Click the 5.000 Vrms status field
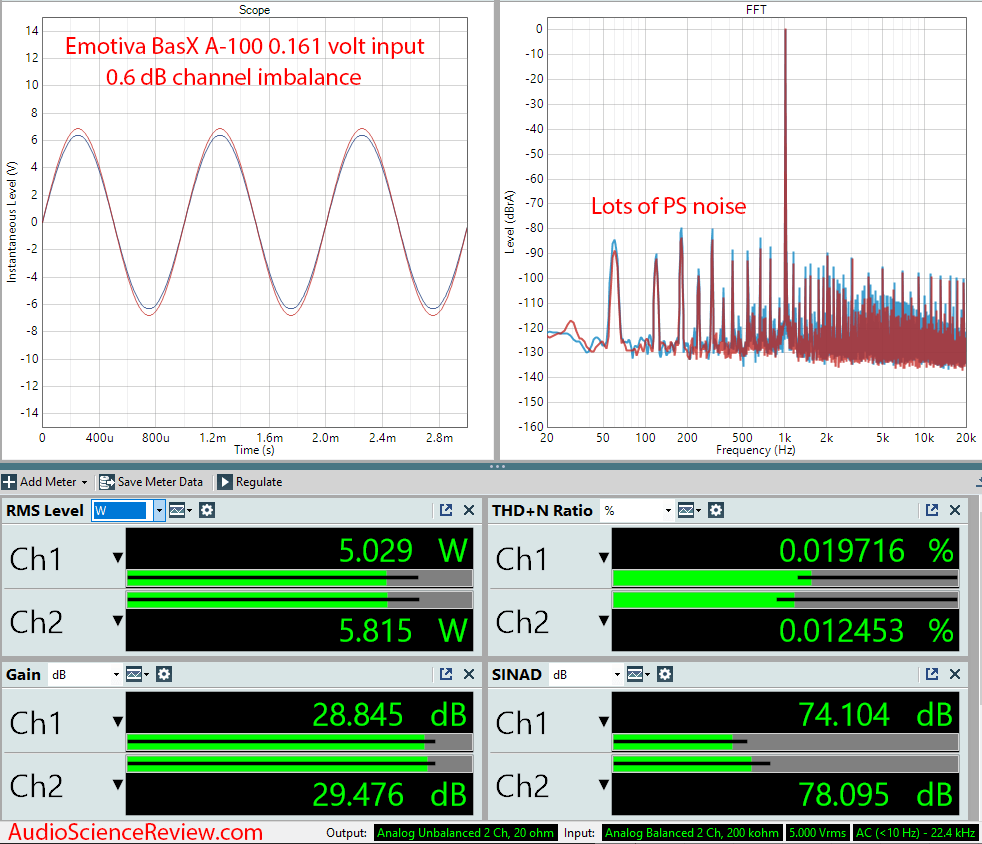Screen dimensions: 982x844 [x=817, y=833]
